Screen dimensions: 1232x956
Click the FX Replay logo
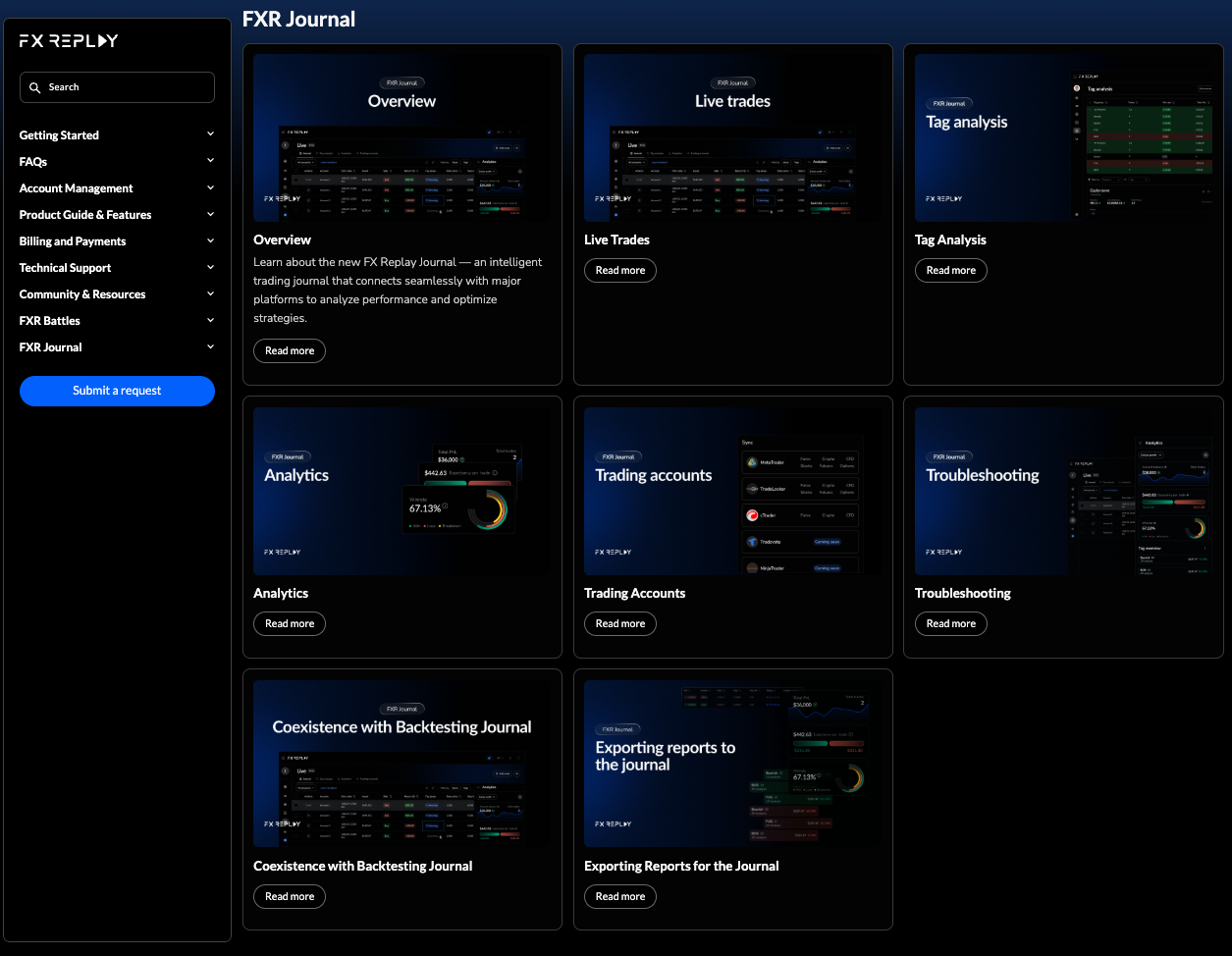pos(69,41)
